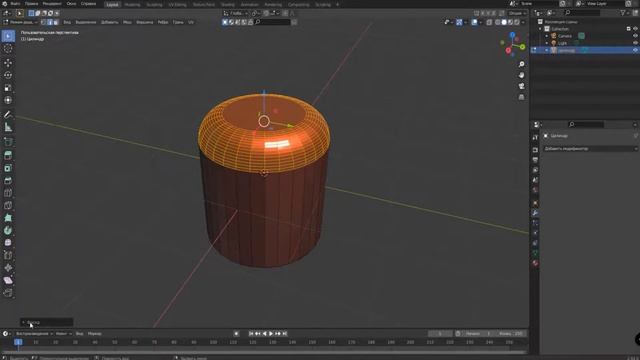Select the Loop Cut tool
This screenshot has width=640, height=360.
coord(8,193)
